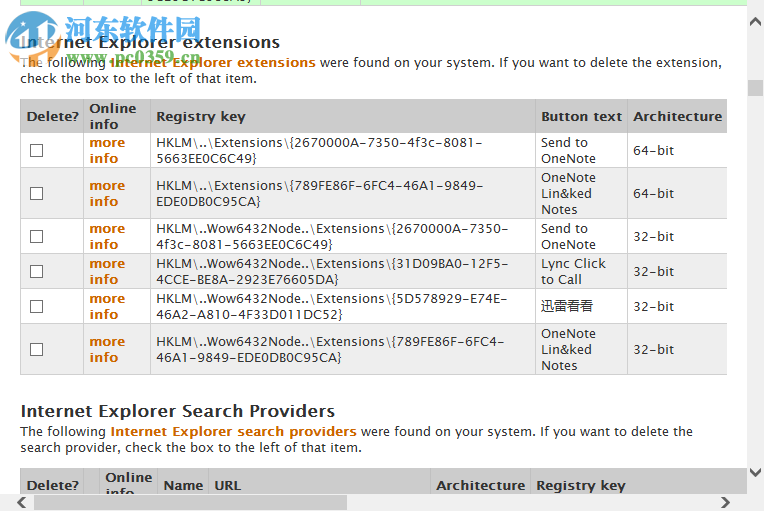Tick the delete checkbox for the 迅雷看看 extension

tap(37, 307)
